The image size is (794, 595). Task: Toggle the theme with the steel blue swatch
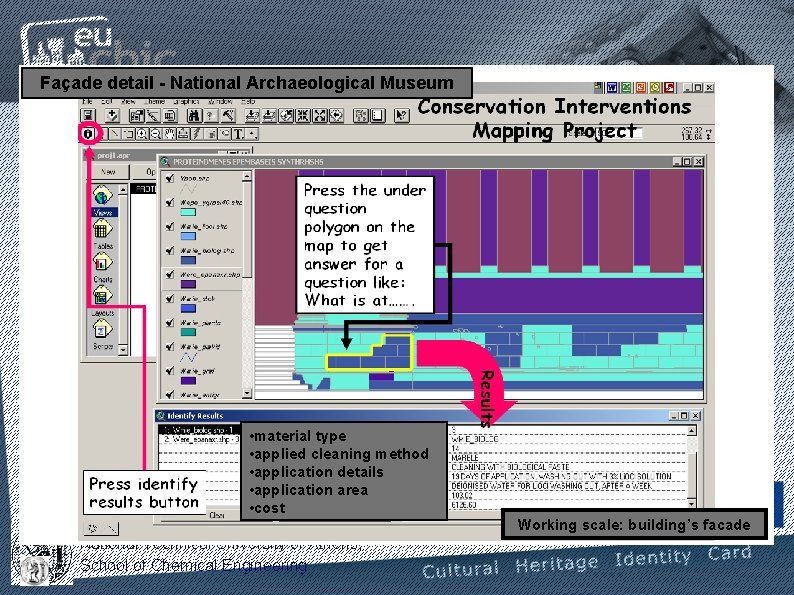click(170, 250)
